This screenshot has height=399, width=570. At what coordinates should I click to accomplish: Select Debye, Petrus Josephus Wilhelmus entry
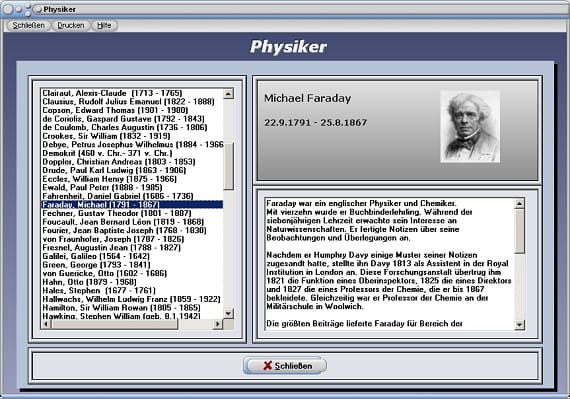point(132,144)
